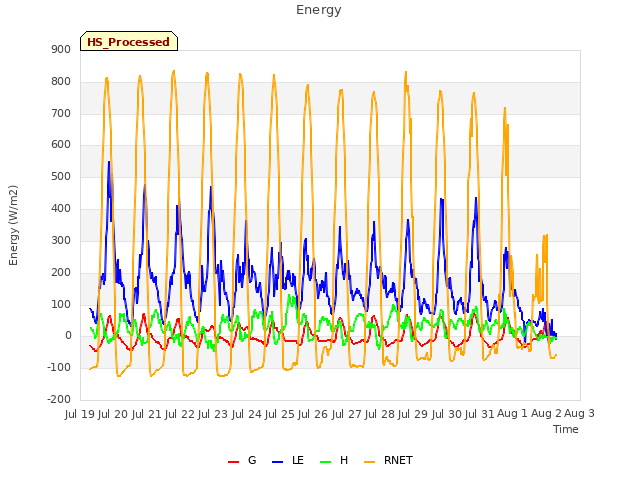
Task: Click the Jul 28 x-axis tick label
Action: (380, 414)
